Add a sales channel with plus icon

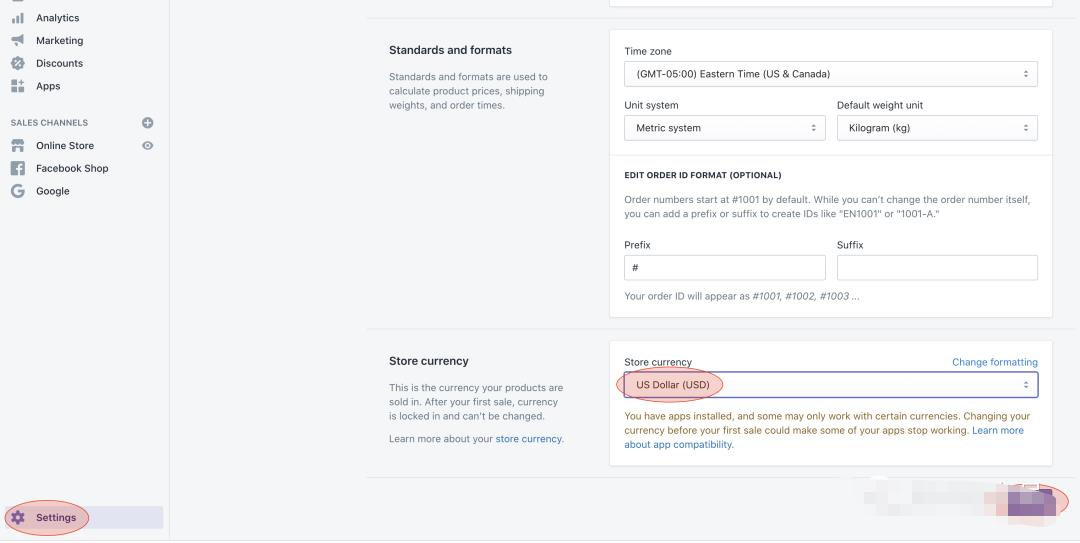point(148,123)
